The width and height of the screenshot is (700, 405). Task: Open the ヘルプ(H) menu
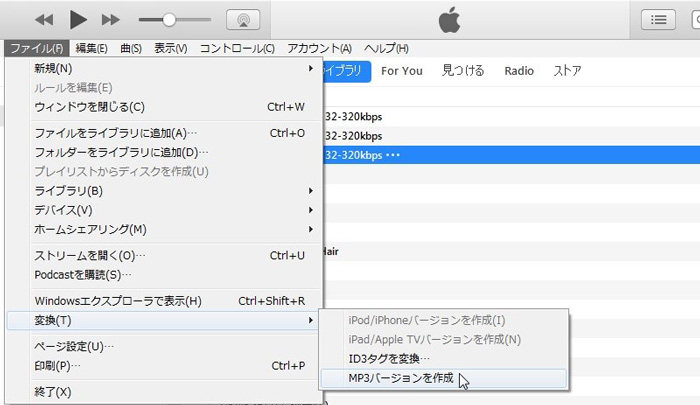coord(386,48)
